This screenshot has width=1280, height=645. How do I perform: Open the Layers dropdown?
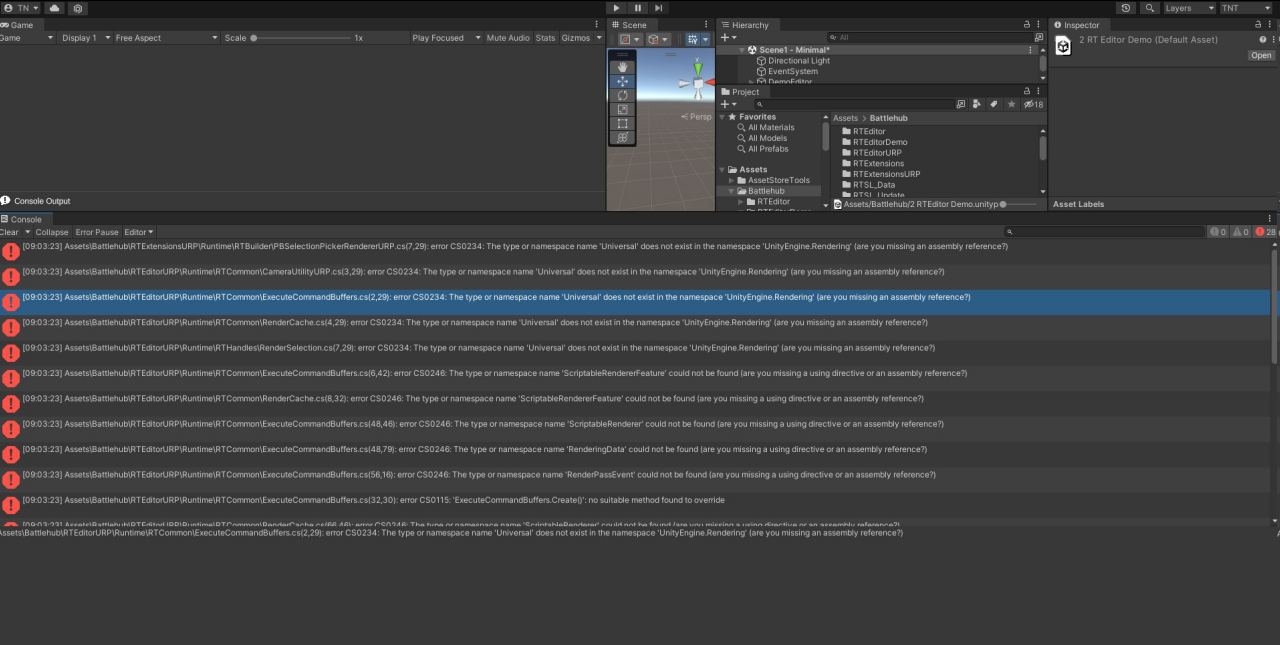[x=1189, y=8]
